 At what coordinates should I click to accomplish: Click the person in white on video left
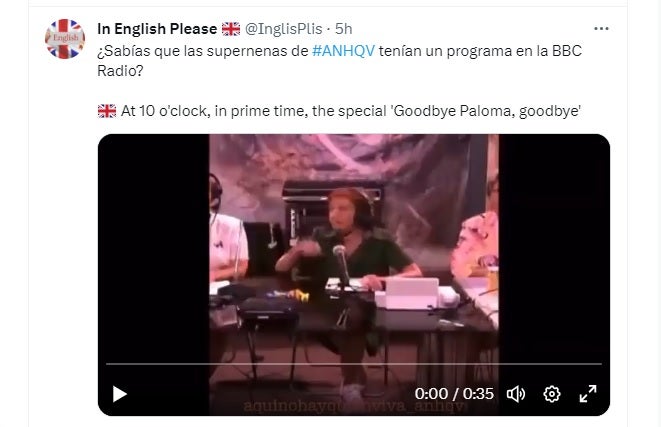228,236
